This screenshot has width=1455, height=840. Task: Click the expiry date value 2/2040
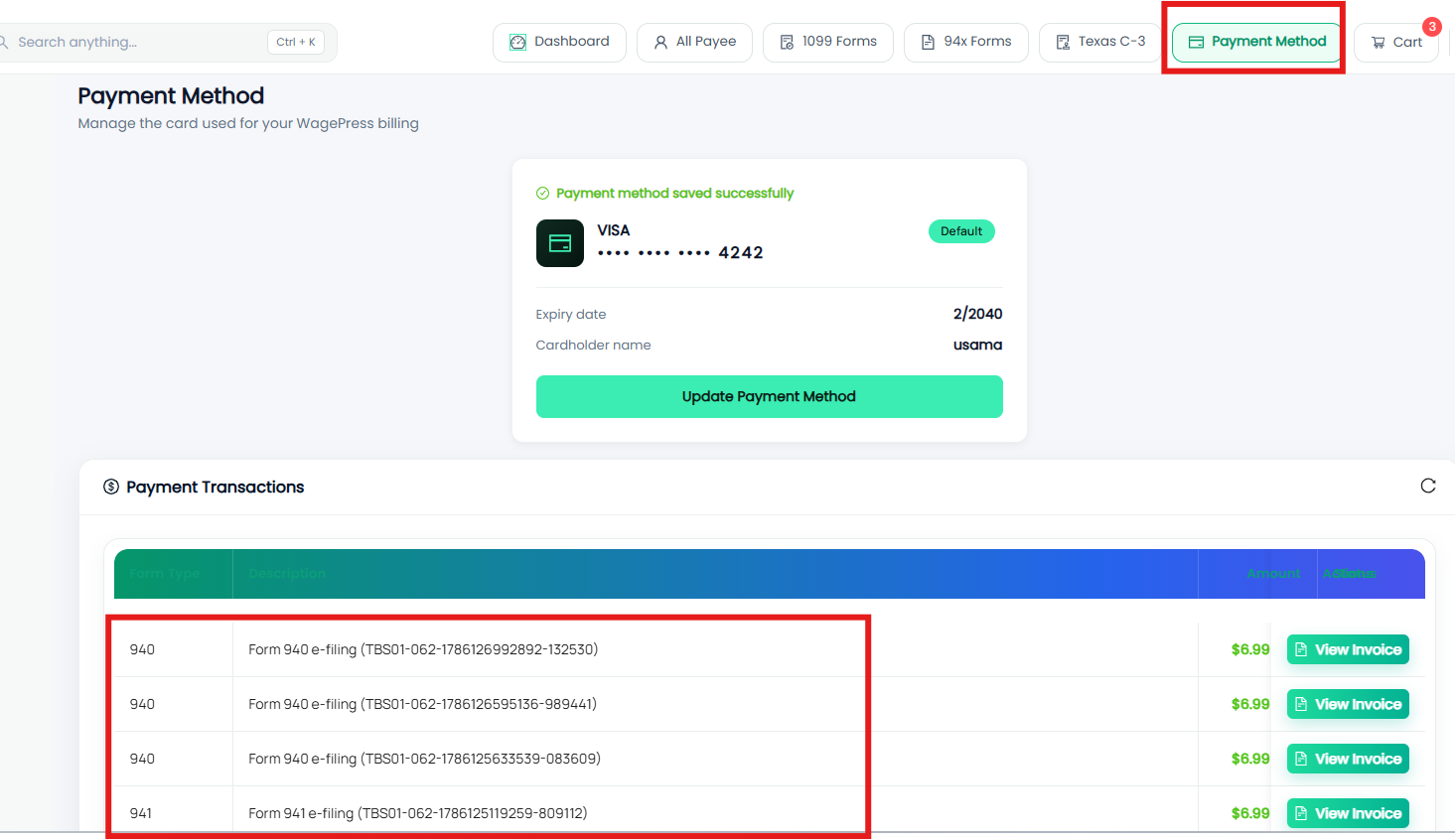pyautogui.click(x=977, y=314)
